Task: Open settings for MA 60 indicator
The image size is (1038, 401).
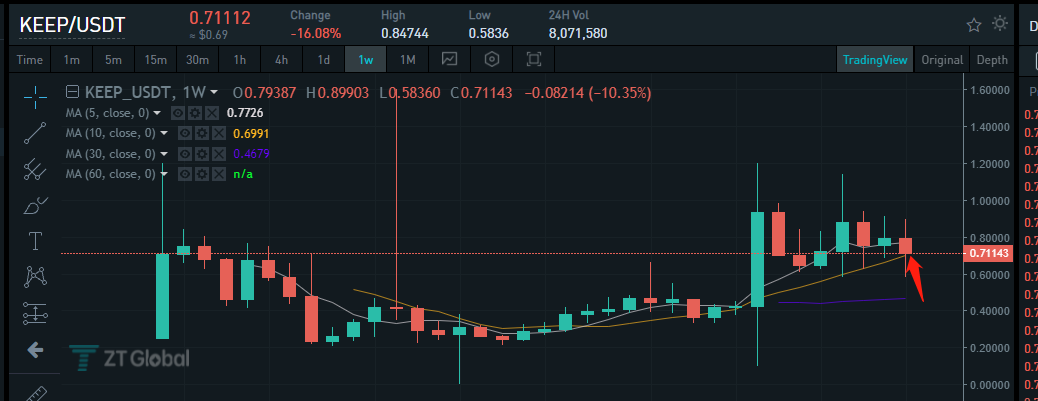Action: pos(203,175)
